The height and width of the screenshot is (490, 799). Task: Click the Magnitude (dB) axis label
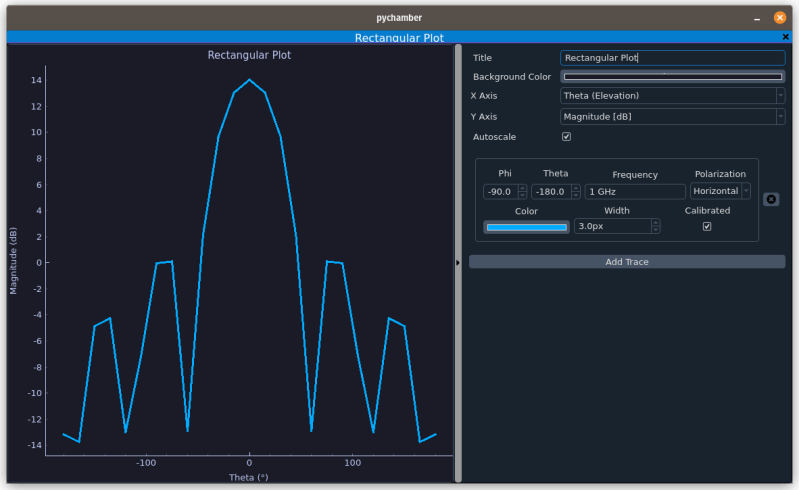click(x=13, y=261)
